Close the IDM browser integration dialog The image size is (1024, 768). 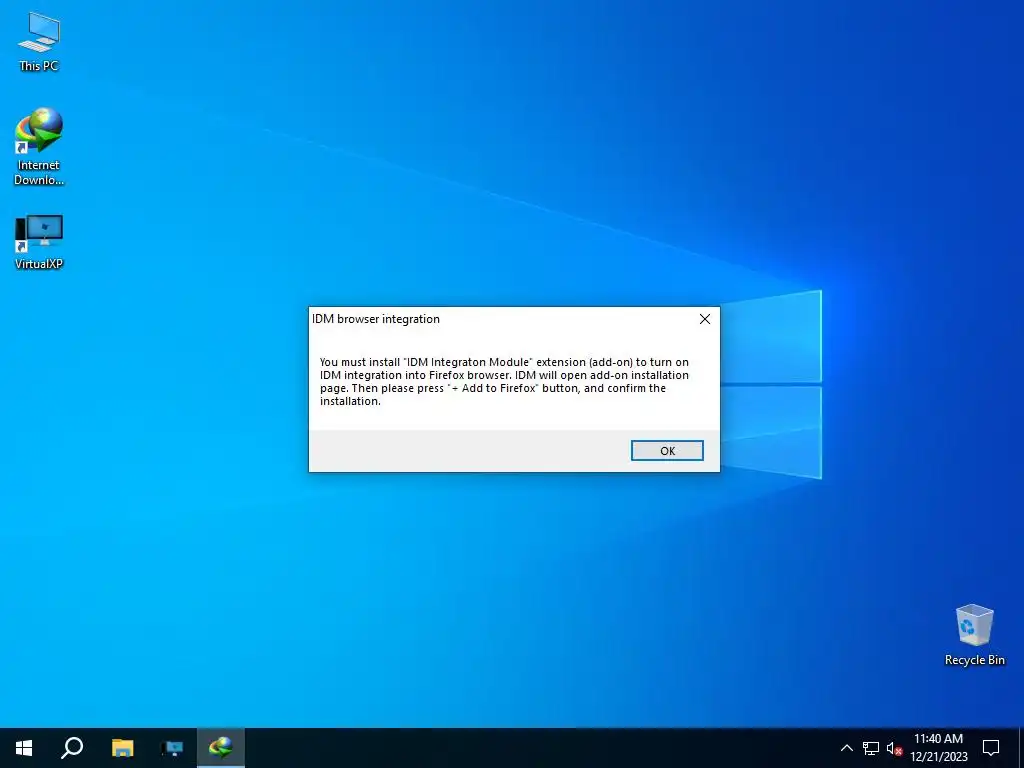pyautogui.click(x=705, y=319)
